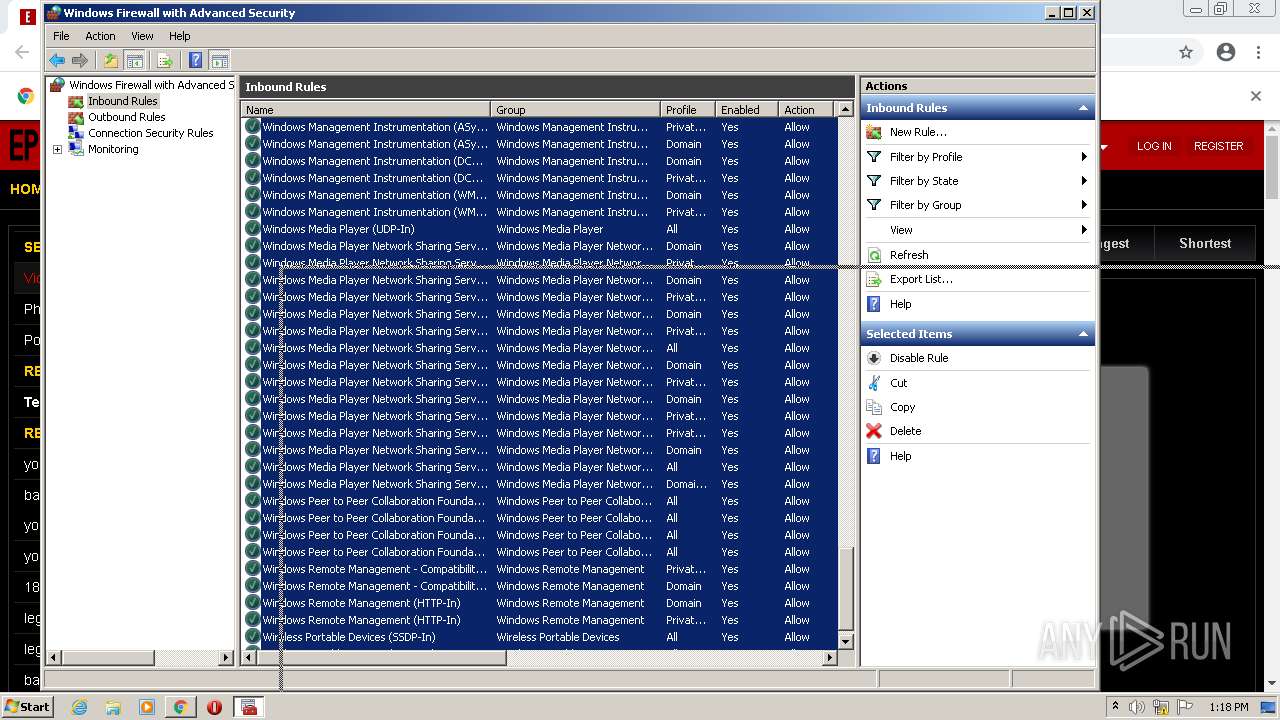
Task: Open the Filter by State submenu arrow
Action: point(1084,181)
